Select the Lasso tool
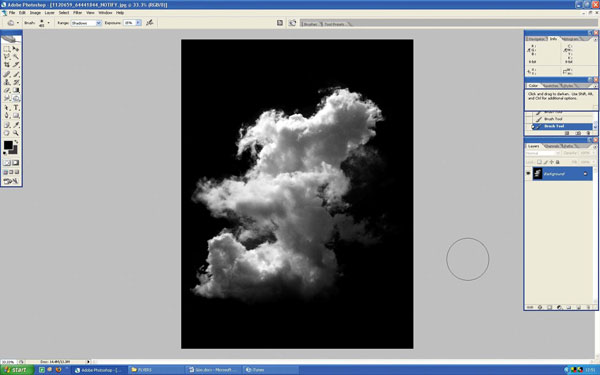Viewport: 600px width, 375px height. point(7,57)
